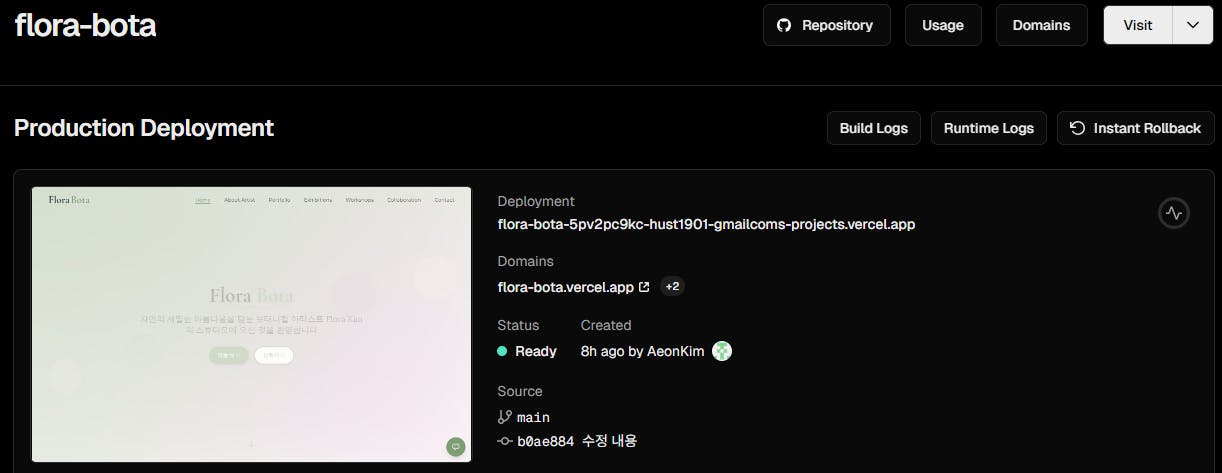1222x473 pixels.
Task: Click the flora-bota project title
Action: (x=85, y=25)
